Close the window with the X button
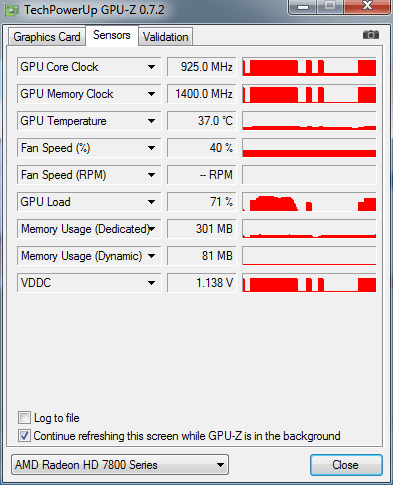Screen dimensions: 393x485 (x=367, y=6)
